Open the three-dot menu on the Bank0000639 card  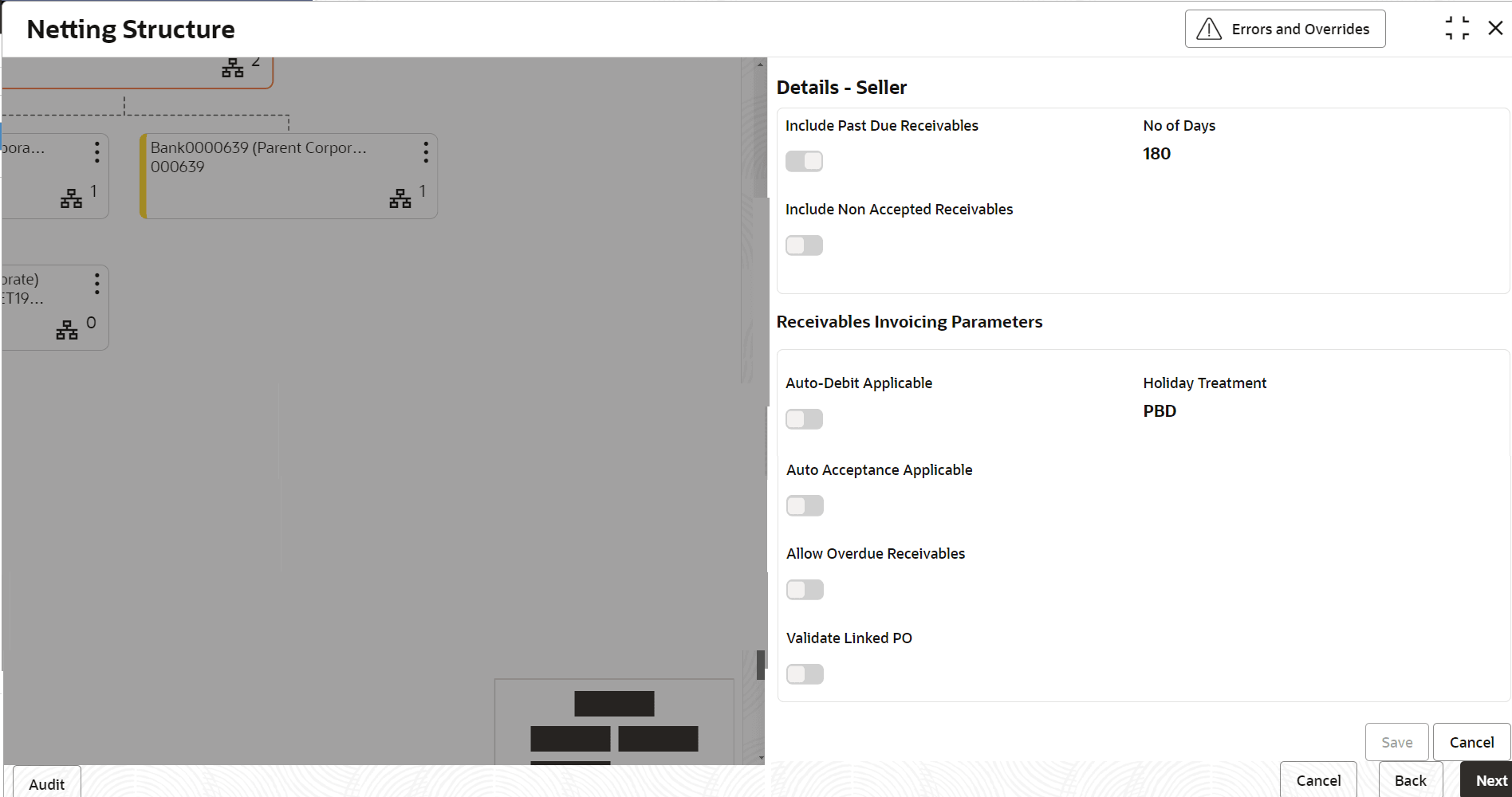pyautogui.click(x=426, y=152)
